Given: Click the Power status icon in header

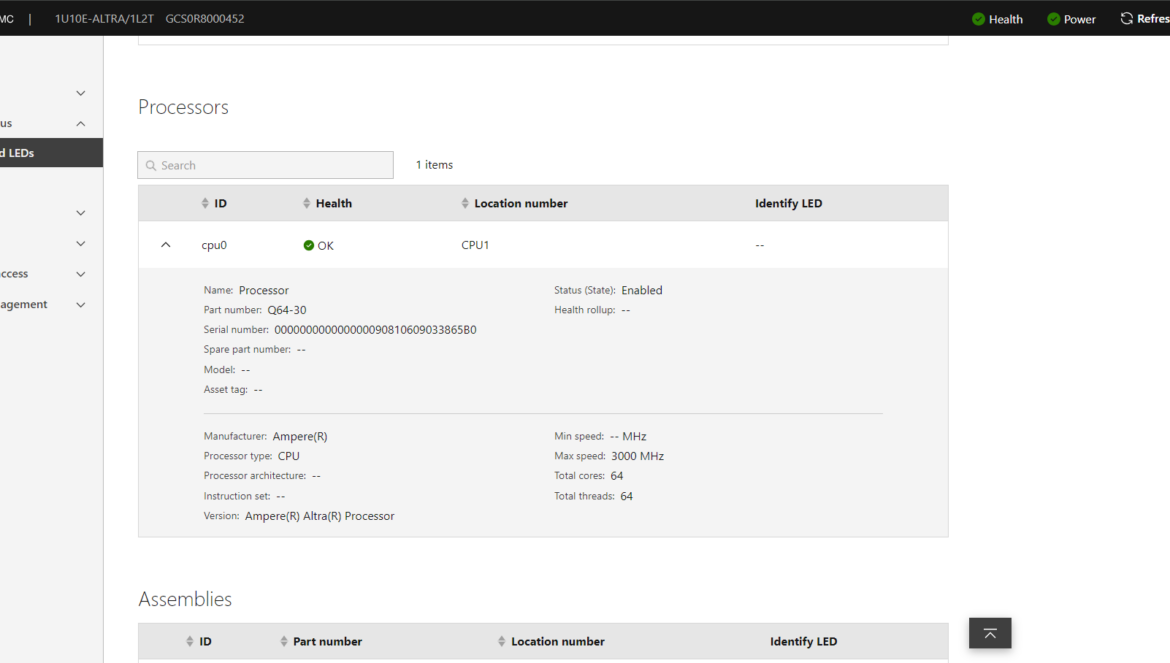Looking at the screenshot, I should (1054, 19).
